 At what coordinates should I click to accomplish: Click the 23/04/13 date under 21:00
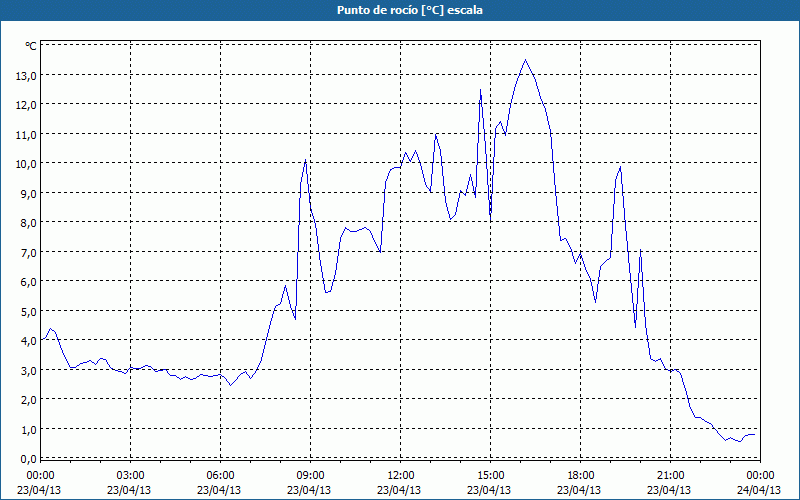(669, 490)
